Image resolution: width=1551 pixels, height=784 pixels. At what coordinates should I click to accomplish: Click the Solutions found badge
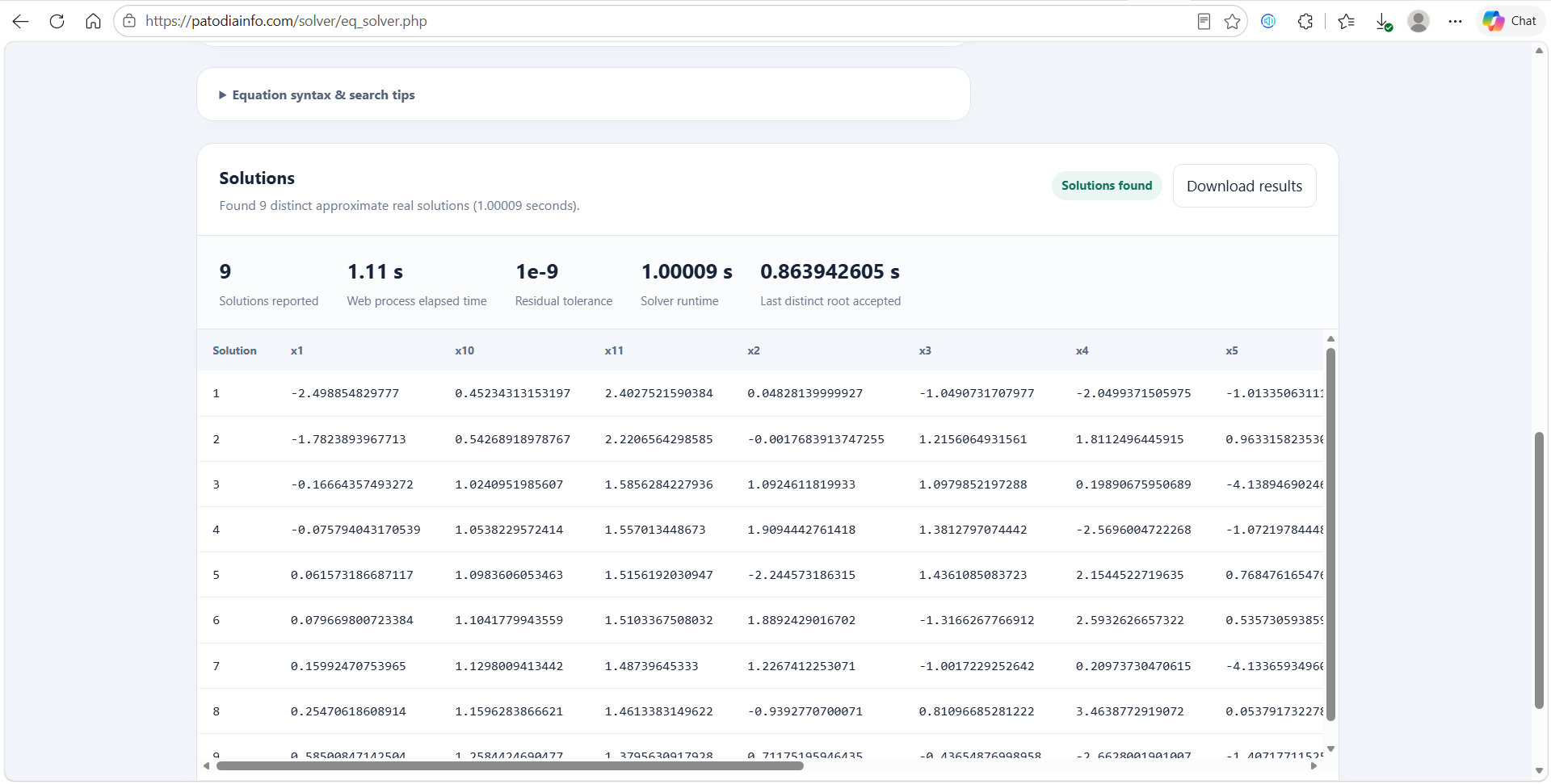click(1107, 186)
